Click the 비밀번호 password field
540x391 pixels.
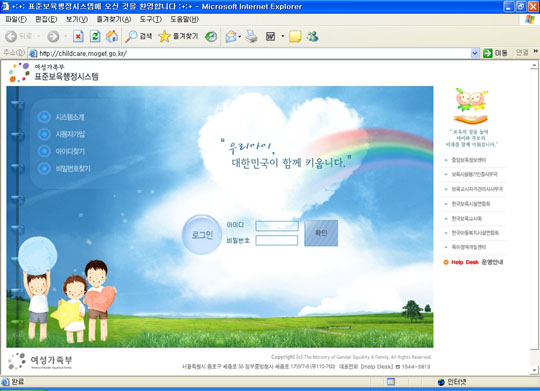[x=277, y=240]
